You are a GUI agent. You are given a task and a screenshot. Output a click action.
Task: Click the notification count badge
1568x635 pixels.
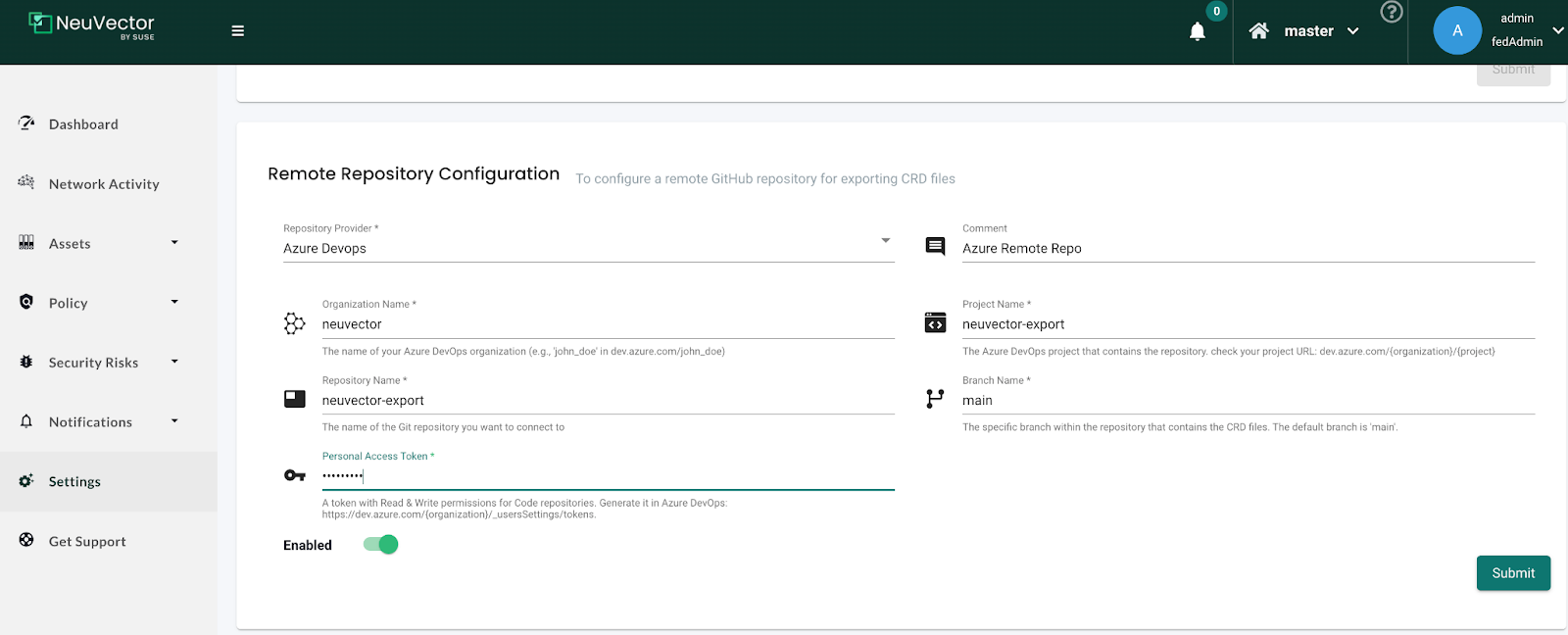(1216, 12)
